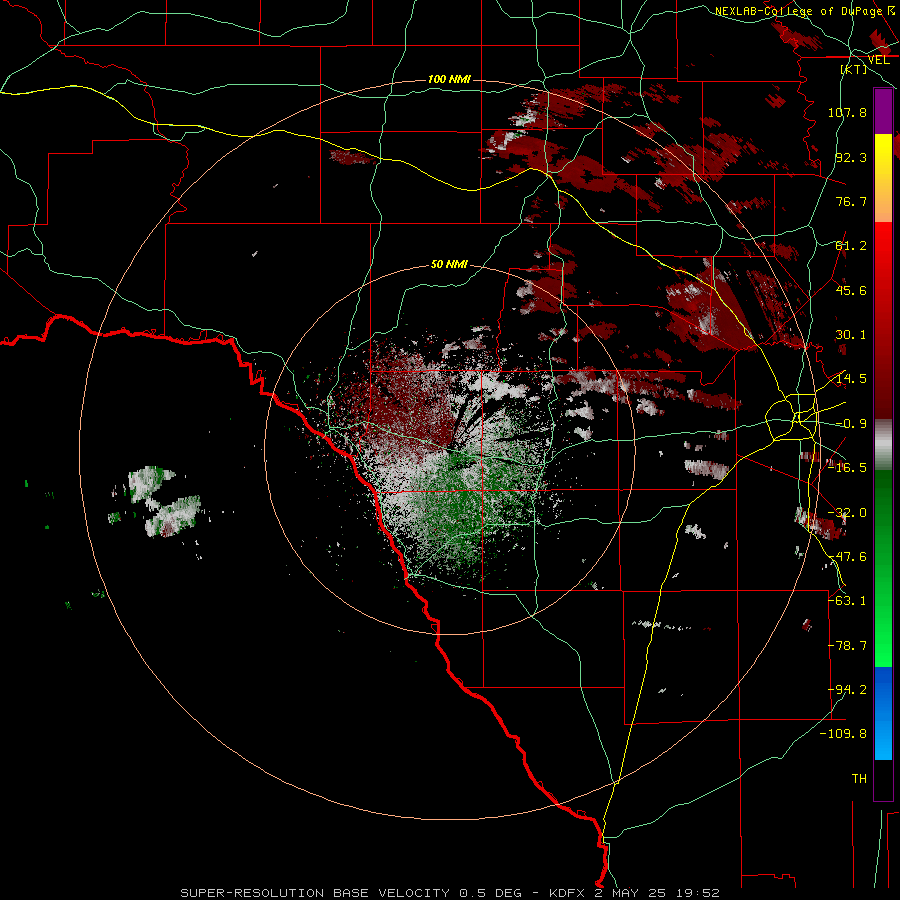Click the blue segment of the velocity color bar
Screen dimensions: 900x900
pos(883,713)
